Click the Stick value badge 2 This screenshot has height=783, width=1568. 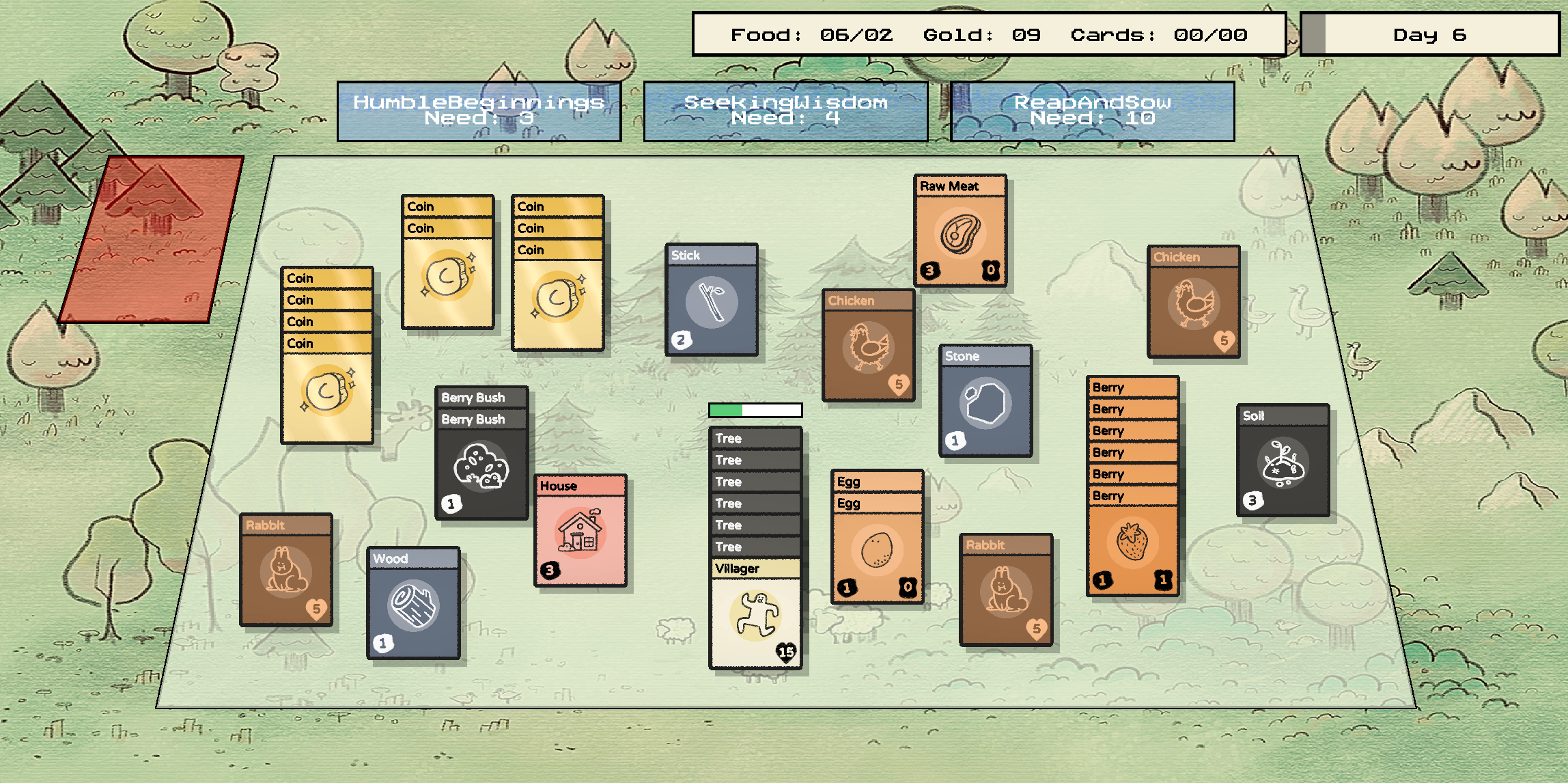[x=681, y=340]
